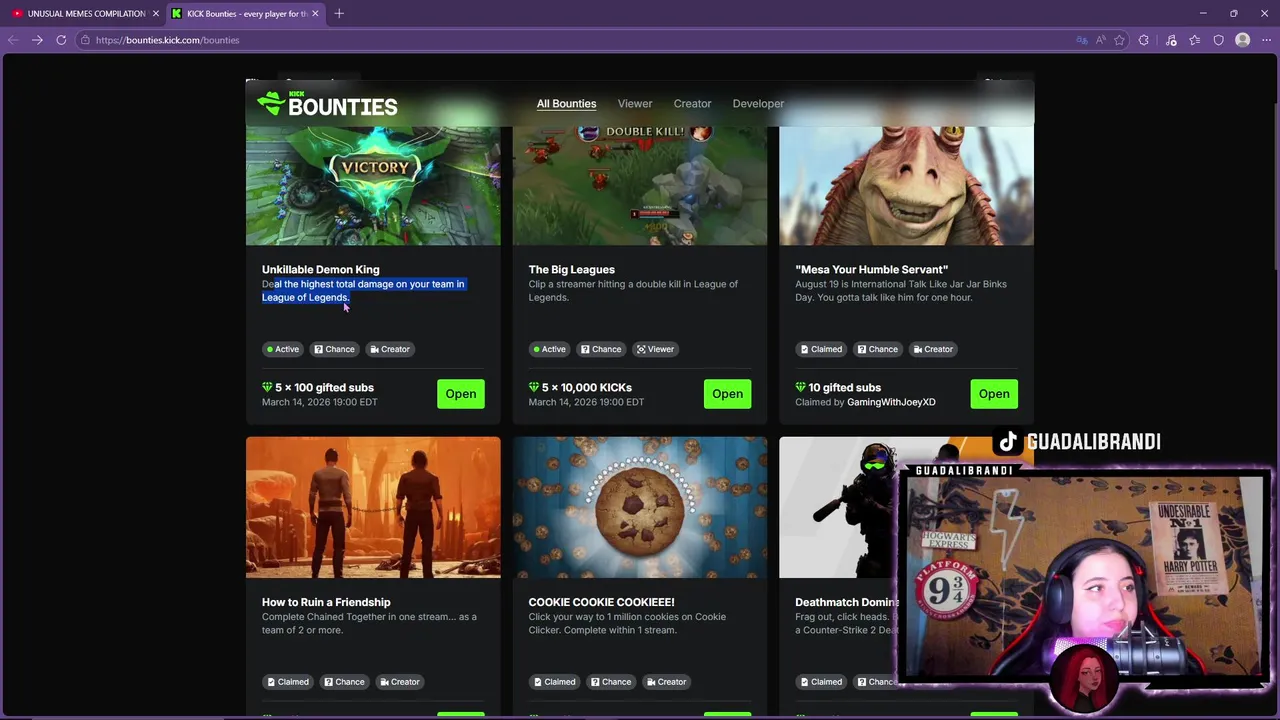
Task: Open the browser extensions icon
Action: click(x=1144, y=40)
